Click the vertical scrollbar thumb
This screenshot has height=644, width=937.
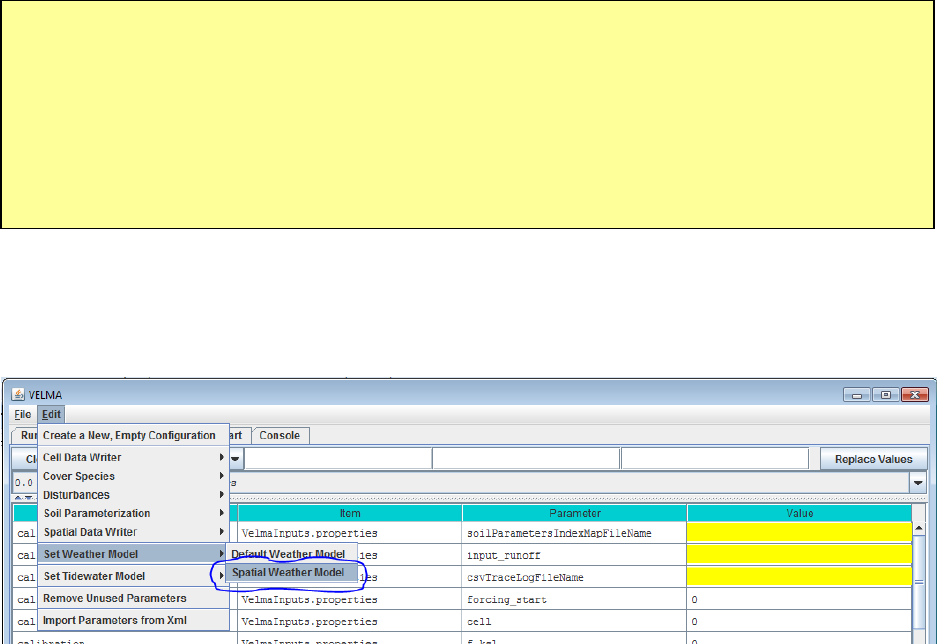tap(919, 582)
